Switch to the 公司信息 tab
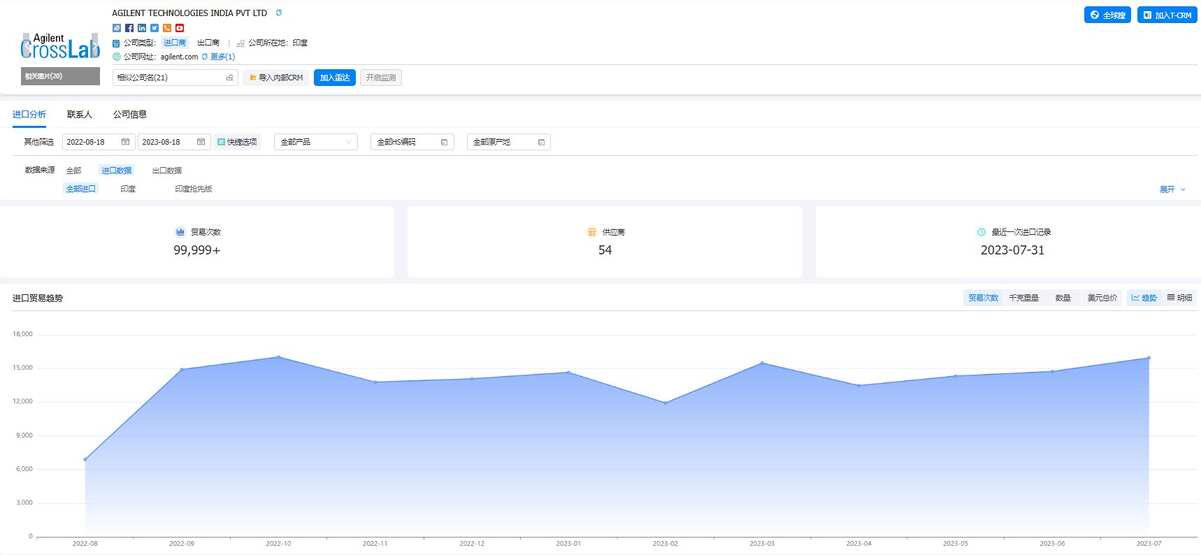Screen dimensions: 1201x555 click(130, 115)
